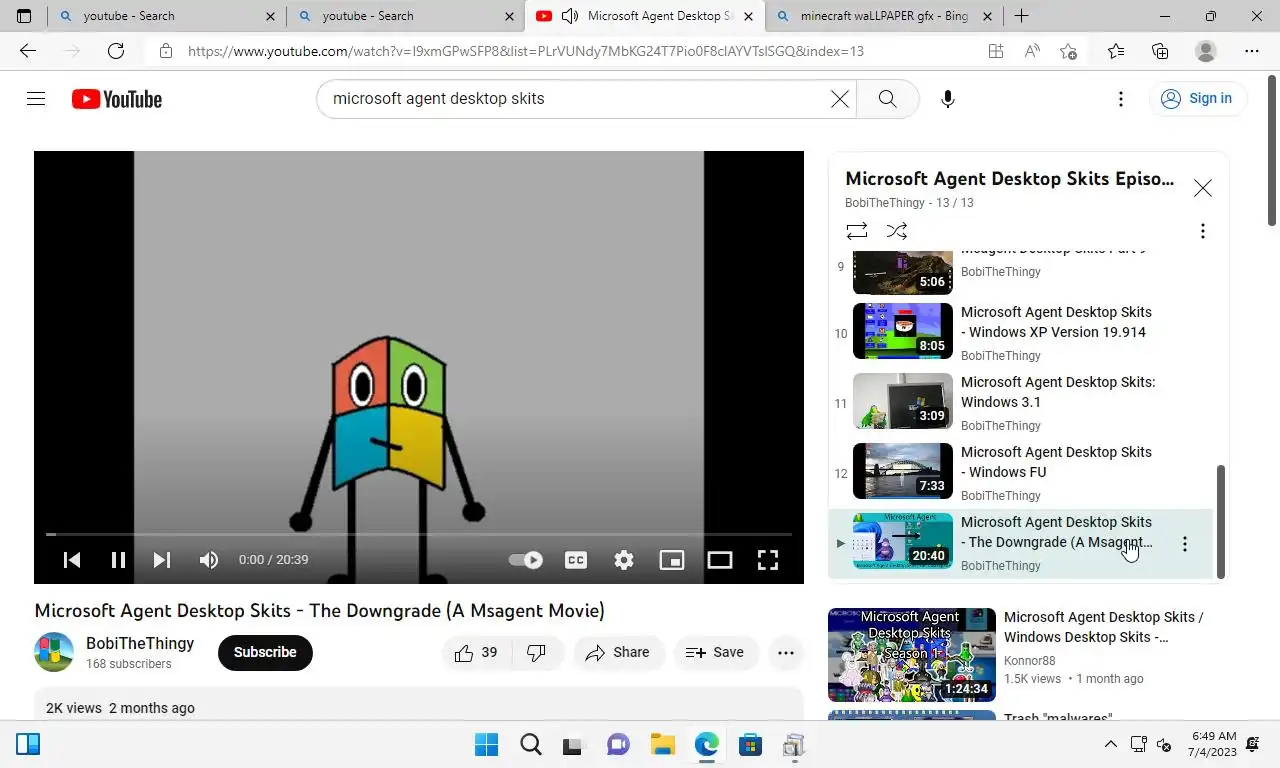Viewport: 1280px width, 768px height.
Task: Mute the video player volume
Action: point(209,560)
